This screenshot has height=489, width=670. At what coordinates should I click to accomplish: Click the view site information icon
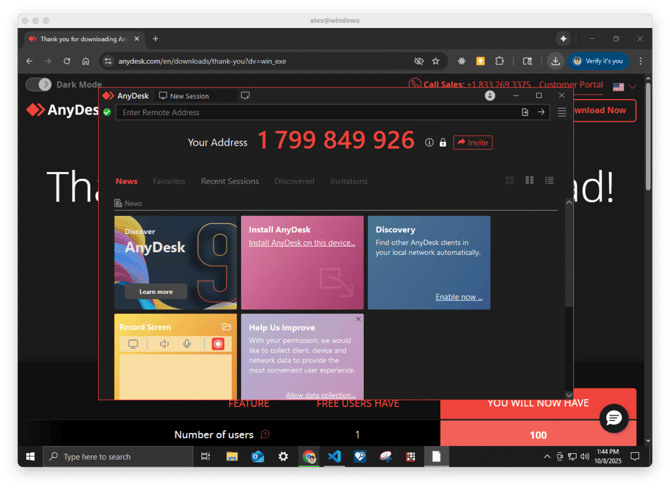(108, 61)
